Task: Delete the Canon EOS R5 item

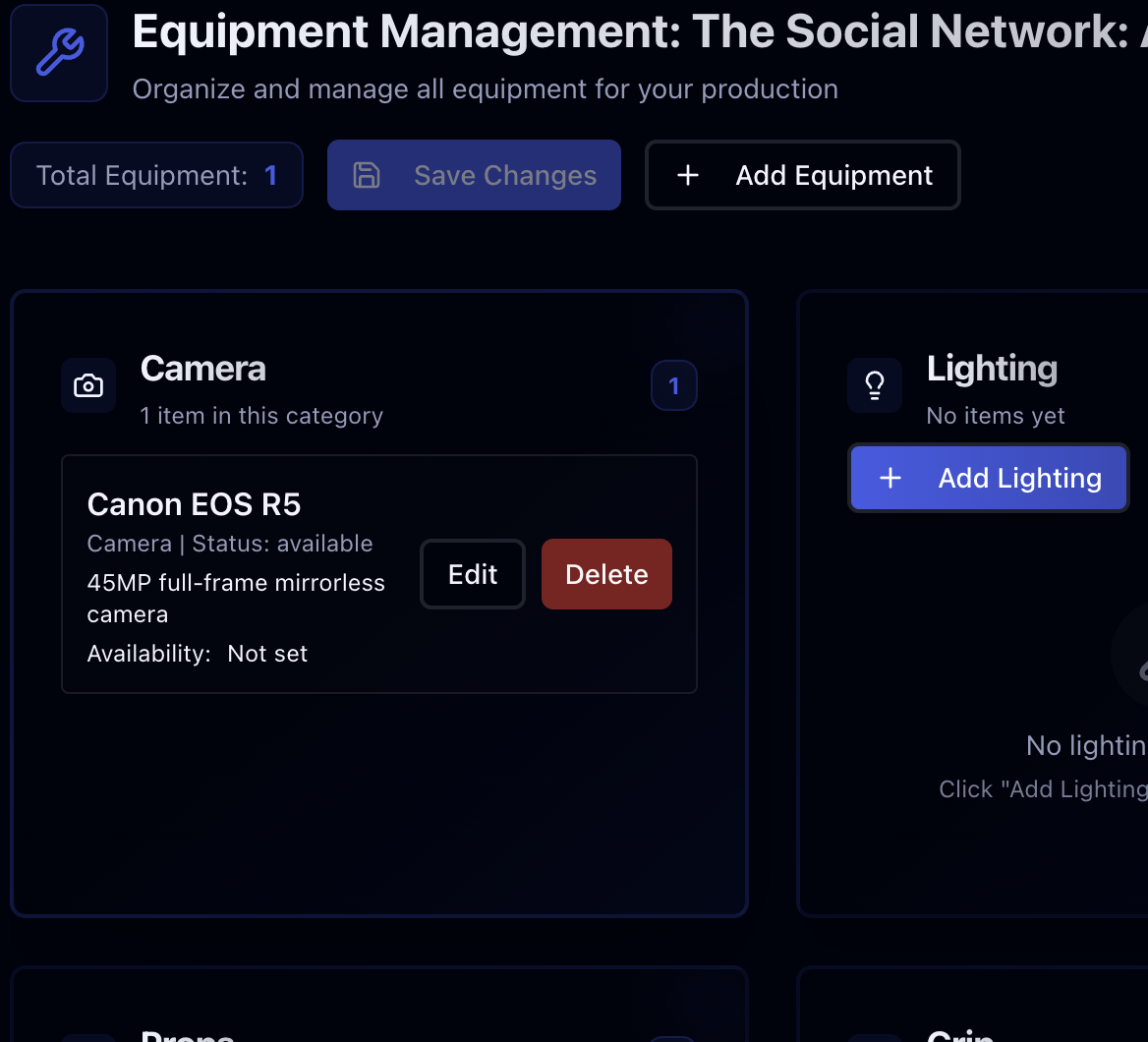Action: click(x=606, y=574)
